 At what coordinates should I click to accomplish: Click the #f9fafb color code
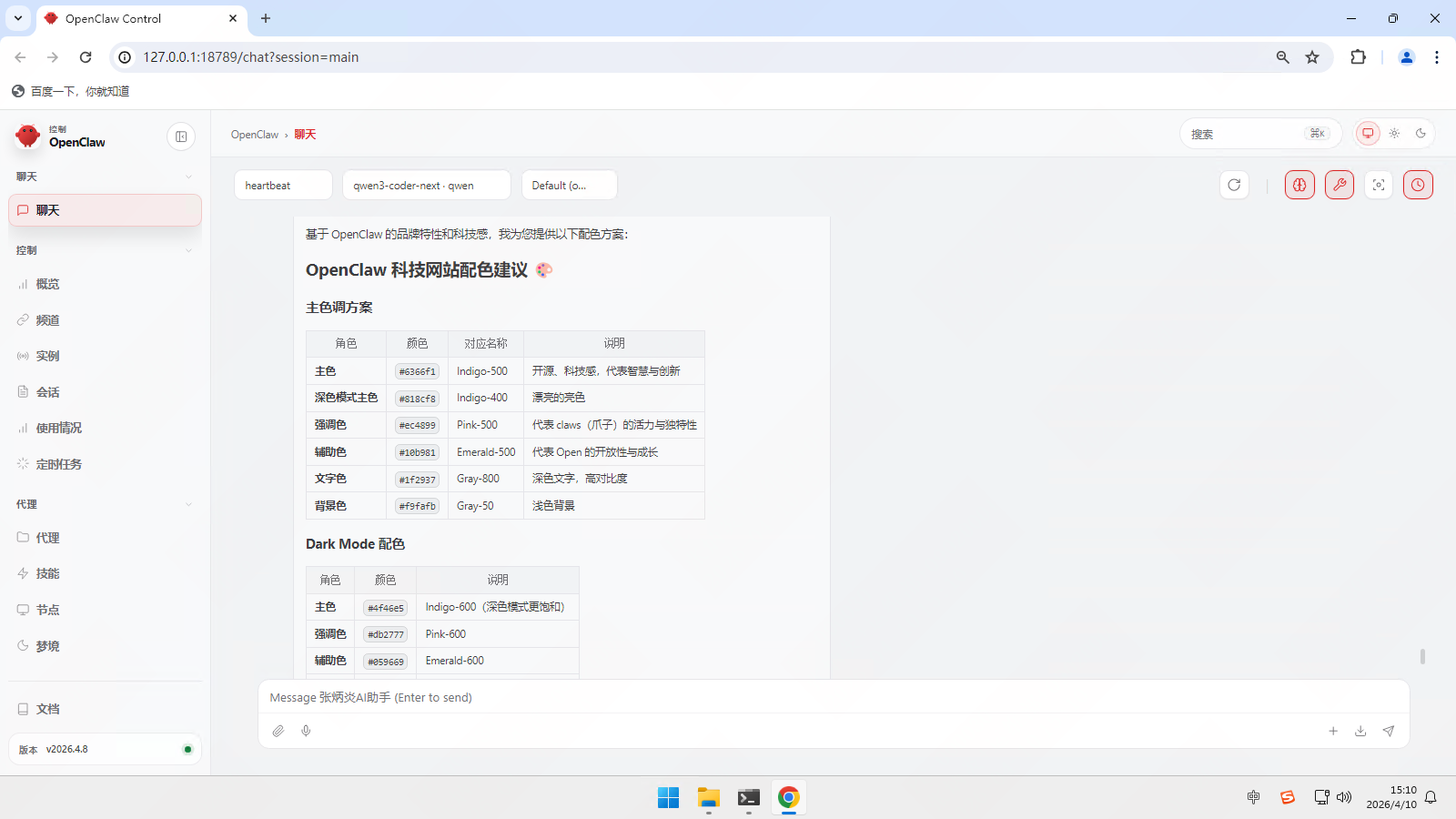(418, 506)
